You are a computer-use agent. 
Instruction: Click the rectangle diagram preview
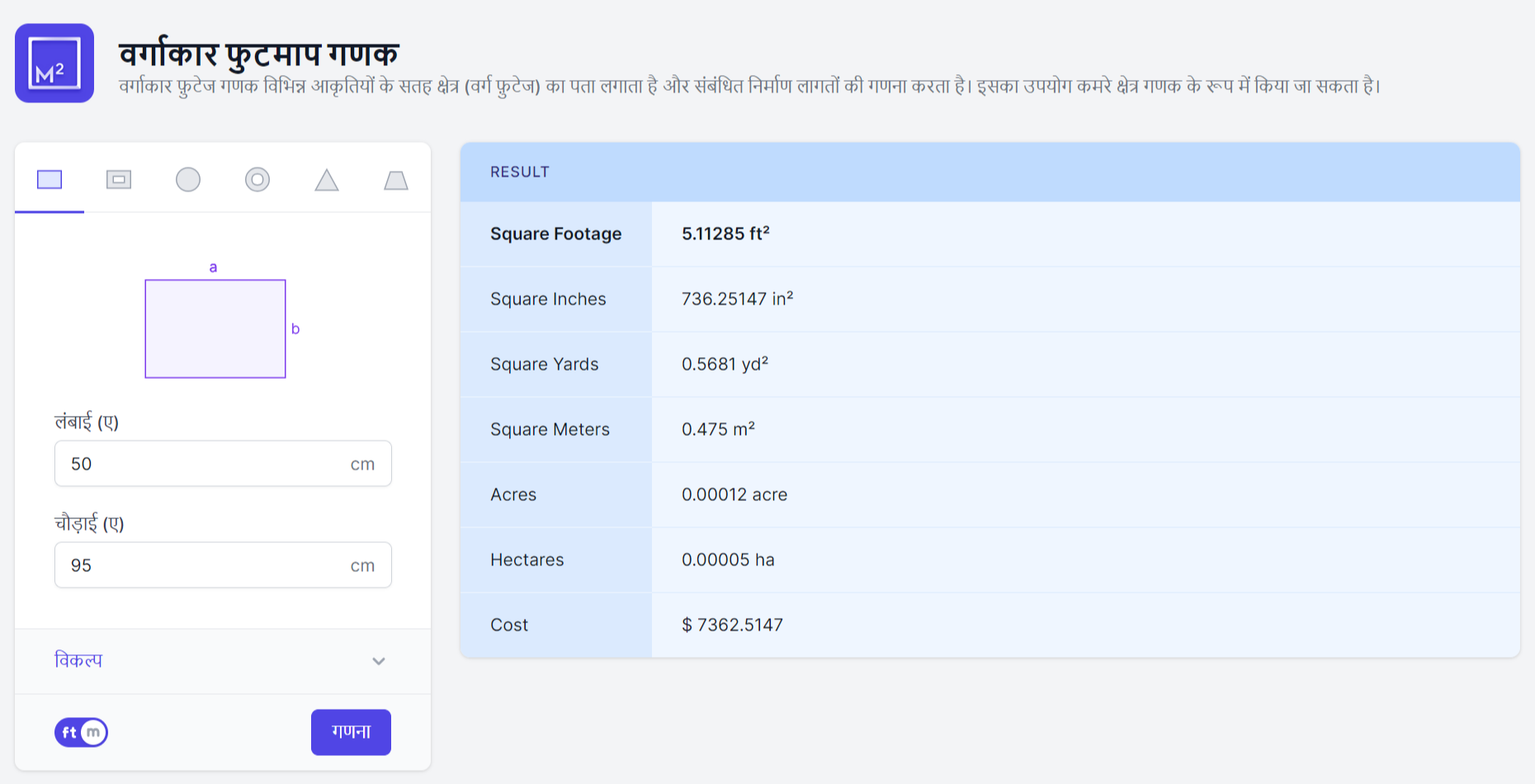(215, 328)
